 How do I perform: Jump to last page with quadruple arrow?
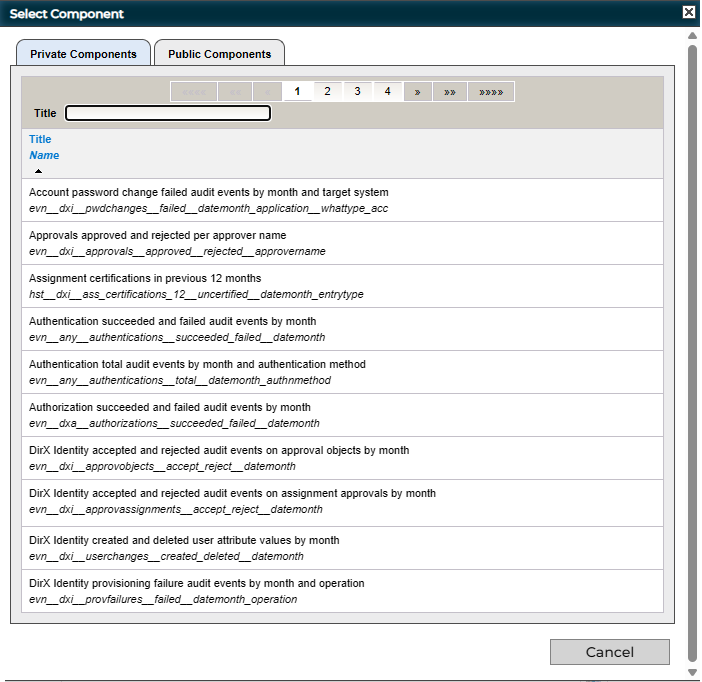(490, 92)
